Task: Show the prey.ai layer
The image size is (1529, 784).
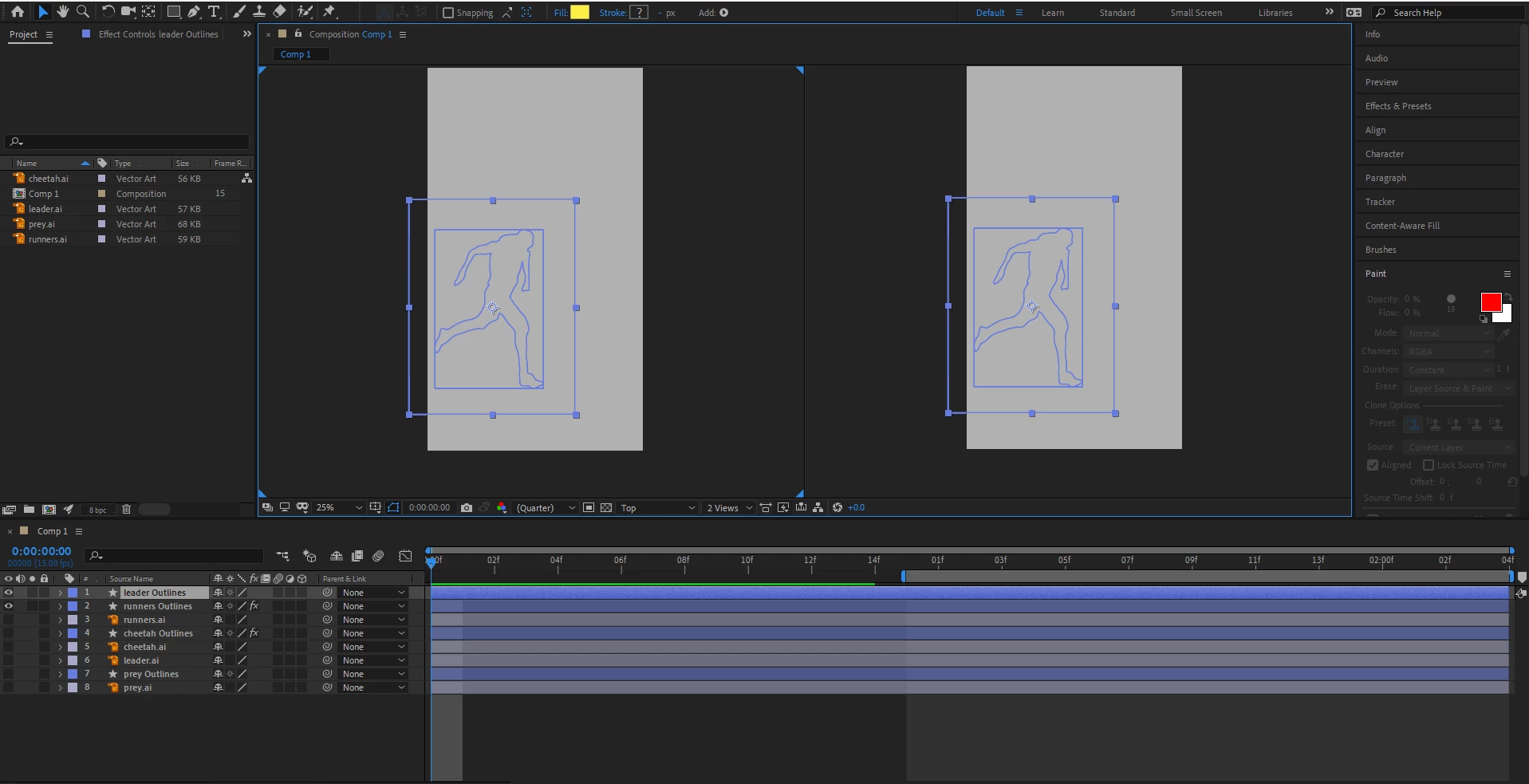Action: pos(9,687)
